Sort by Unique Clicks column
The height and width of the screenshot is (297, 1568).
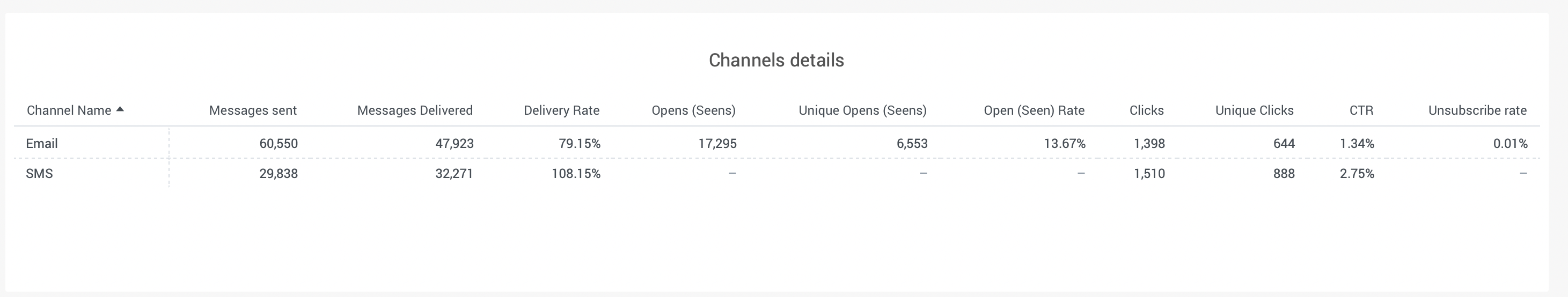[x=1254, y=111]
